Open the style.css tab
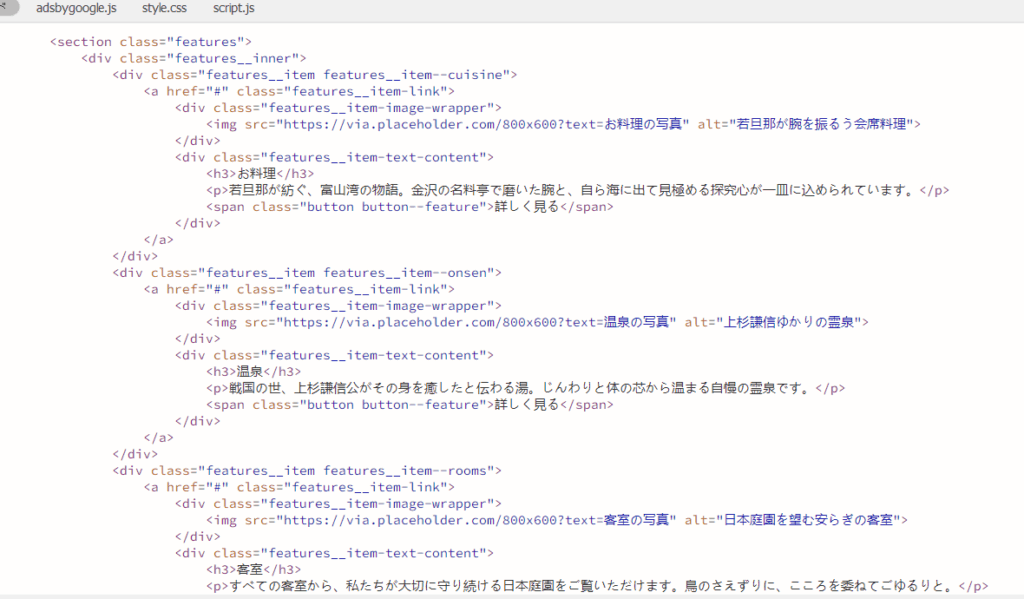 coord(164,8)
